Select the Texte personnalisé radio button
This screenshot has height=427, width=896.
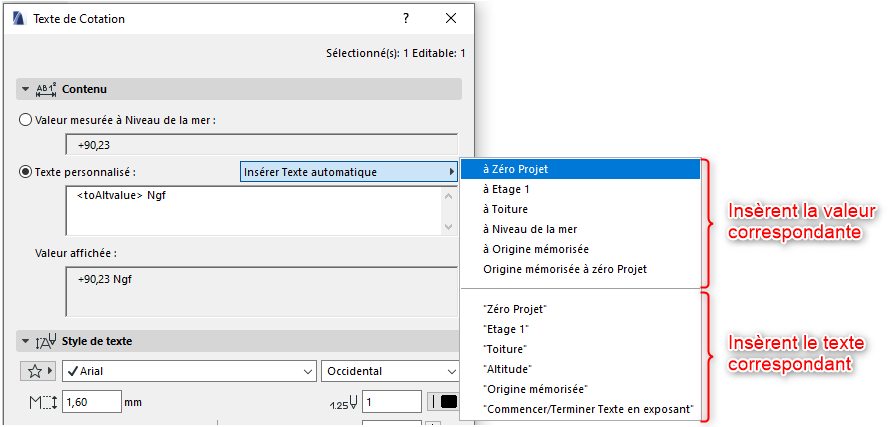pyautogui.click(x=26, y=172)
